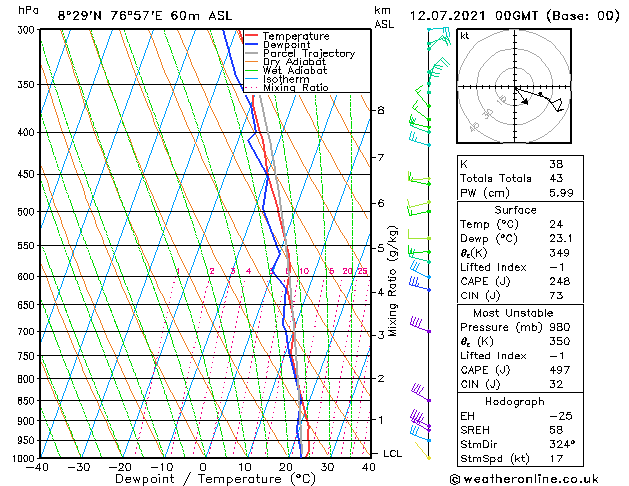Click the SREH value 58
The width and height of the screenshot is (629, 486).
point(556,430)
